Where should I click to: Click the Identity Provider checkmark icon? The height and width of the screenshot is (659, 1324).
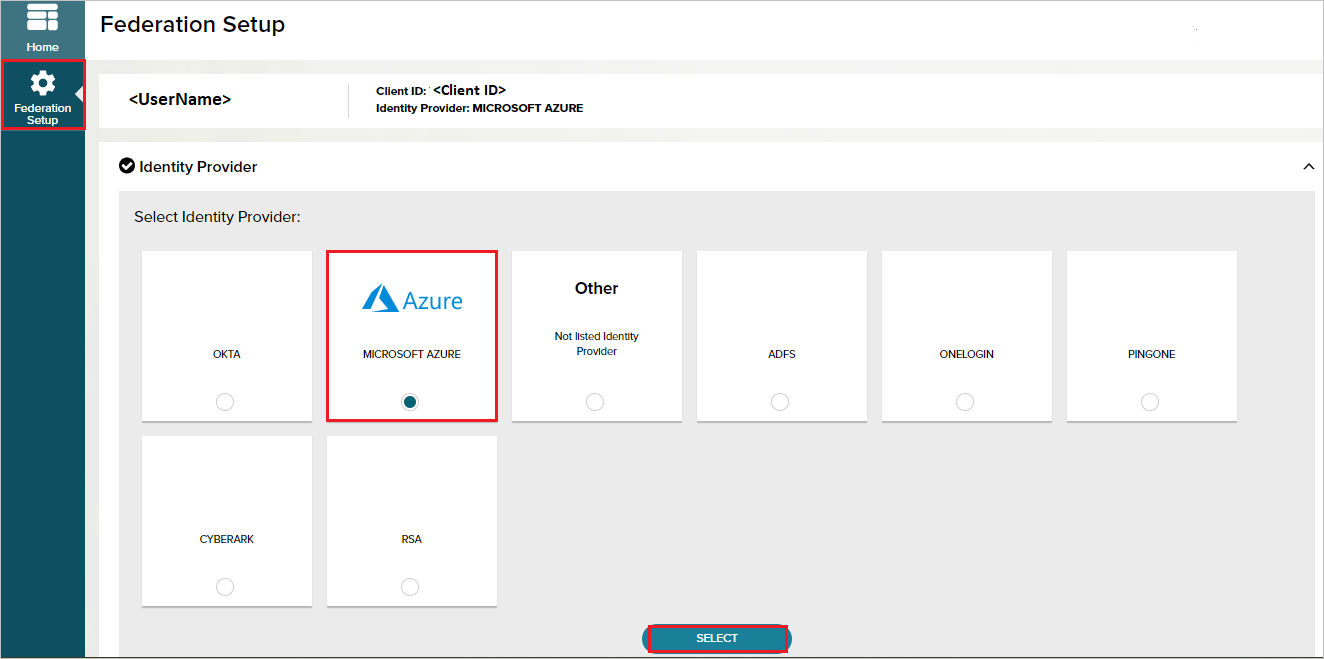127,166
